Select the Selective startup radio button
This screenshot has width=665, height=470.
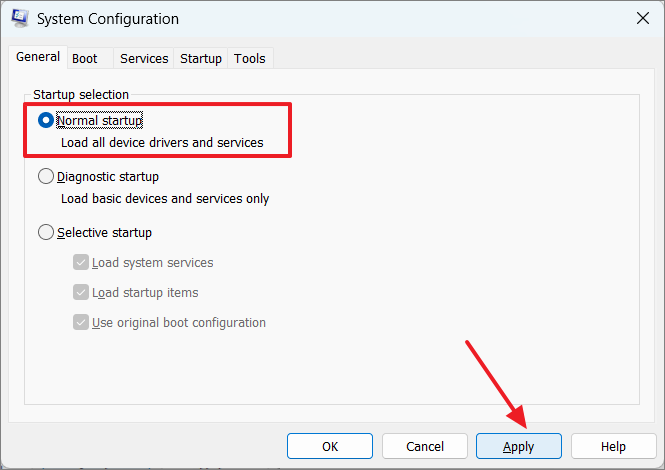tap(46, 232)
